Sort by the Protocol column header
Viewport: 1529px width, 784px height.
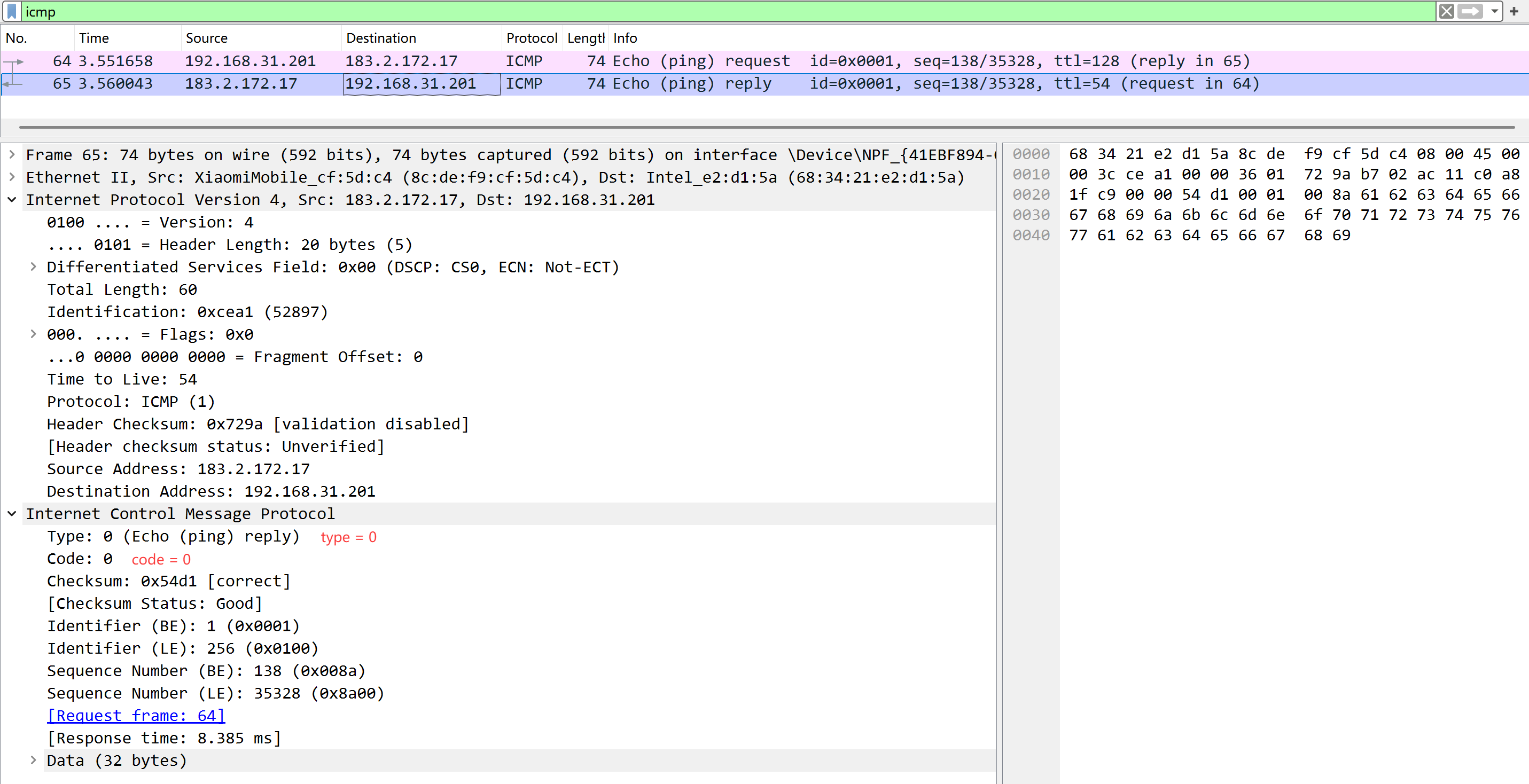click(531, 38)
